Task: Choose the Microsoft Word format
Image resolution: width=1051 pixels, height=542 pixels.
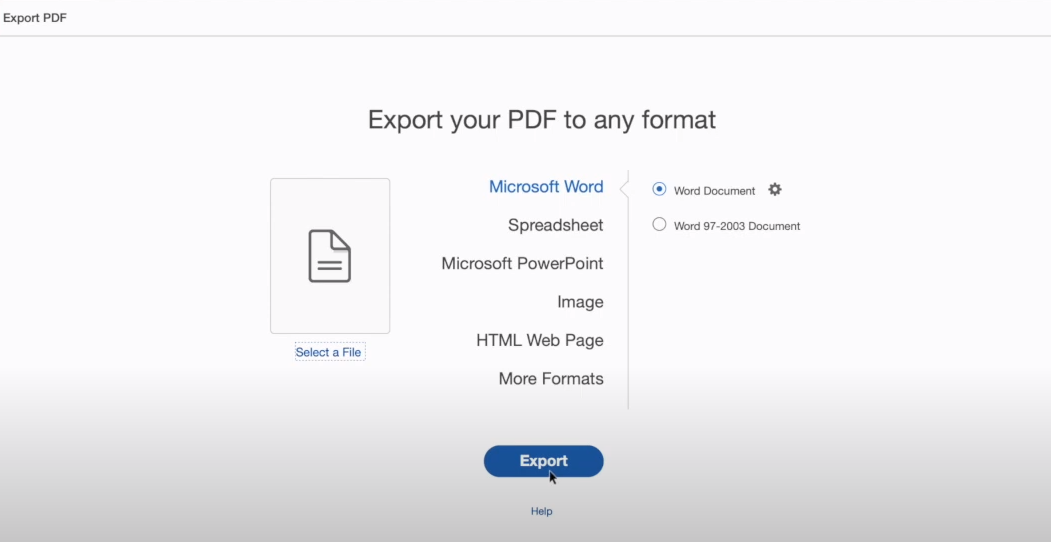Action: pyautogui.click(x=546, y=186)
